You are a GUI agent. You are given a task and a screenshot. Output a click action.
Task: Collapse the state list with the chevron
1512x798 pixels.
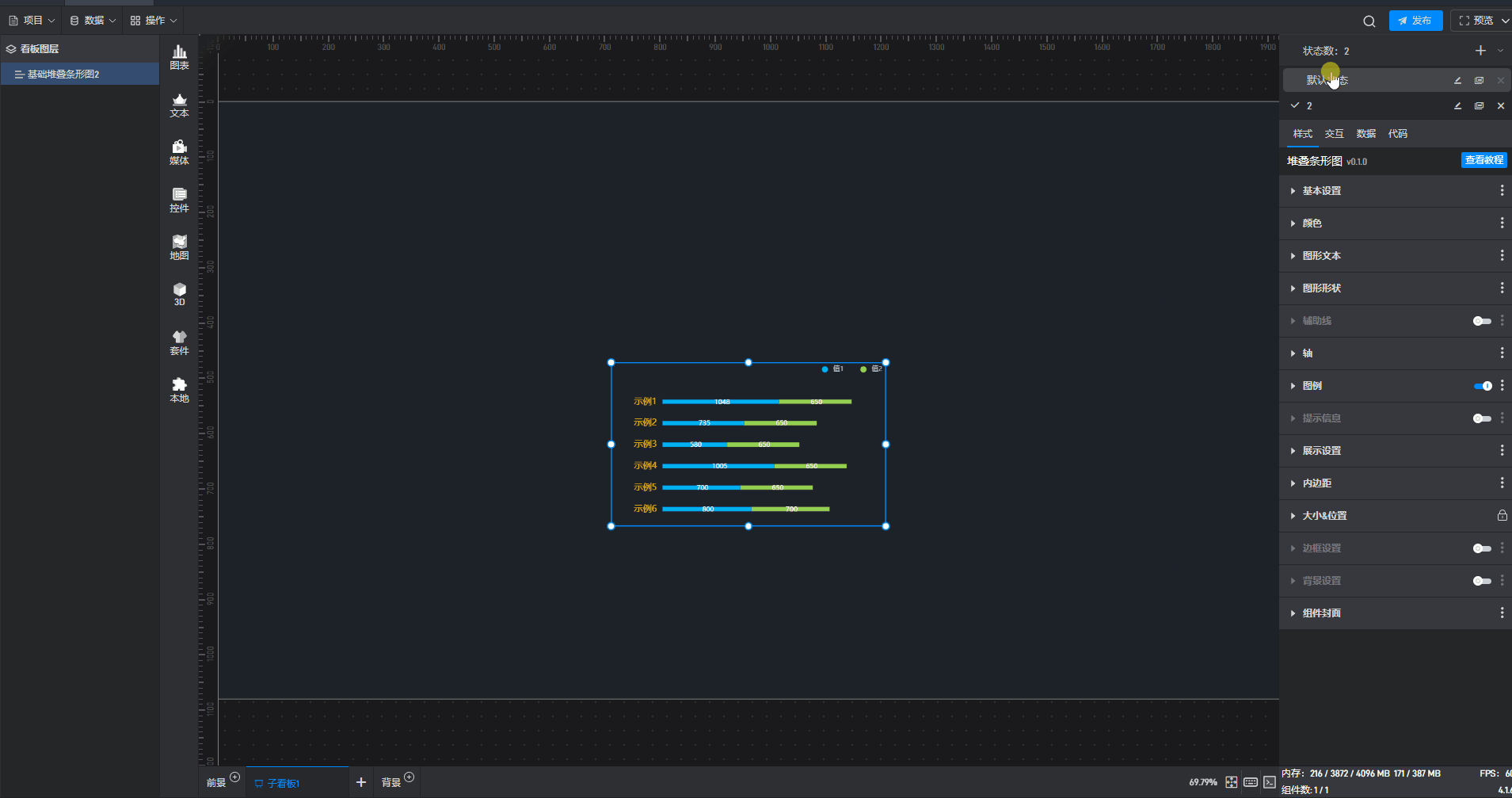pyautogui.click(x=1500, y=51)
